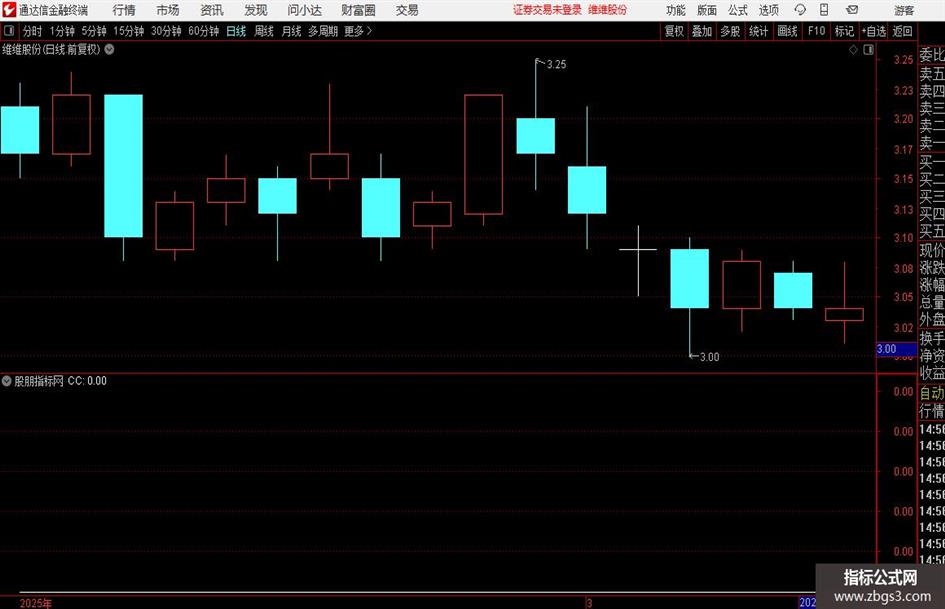Open the 财富圈 menu
This screenshot has width=945, height=609.
tap(358, 10)
